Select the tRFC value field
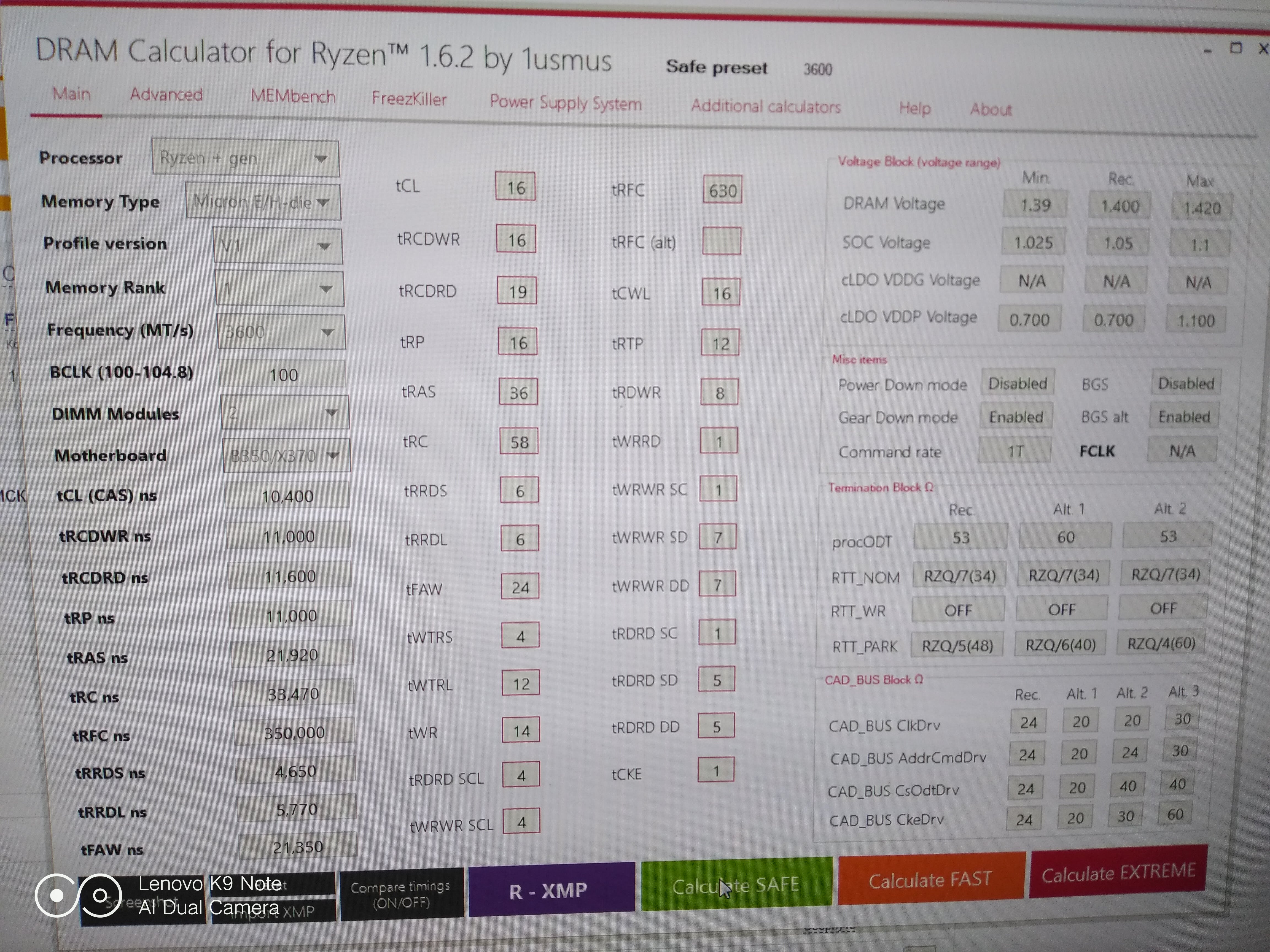The image size is (1270, 952). click(x=722, y=190)
